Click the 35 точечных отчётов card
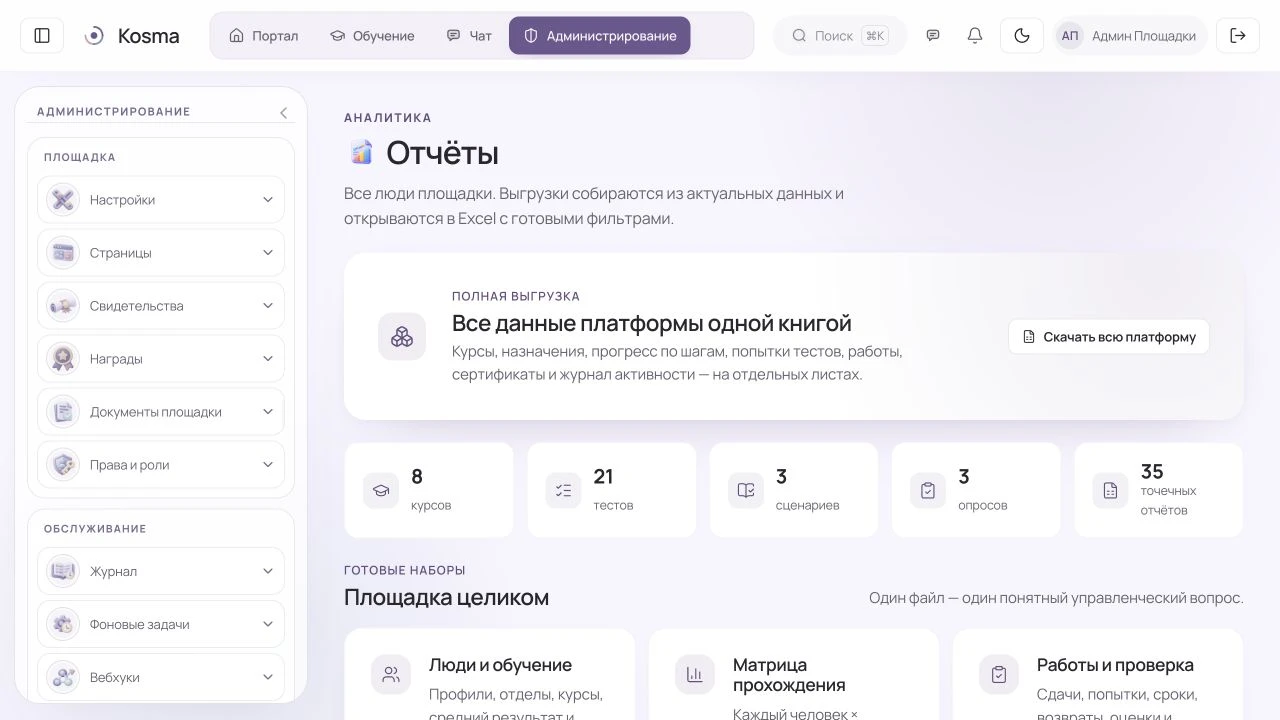Image resolution: width=1280 pixels, height=720 pixels. [1159, 490]
